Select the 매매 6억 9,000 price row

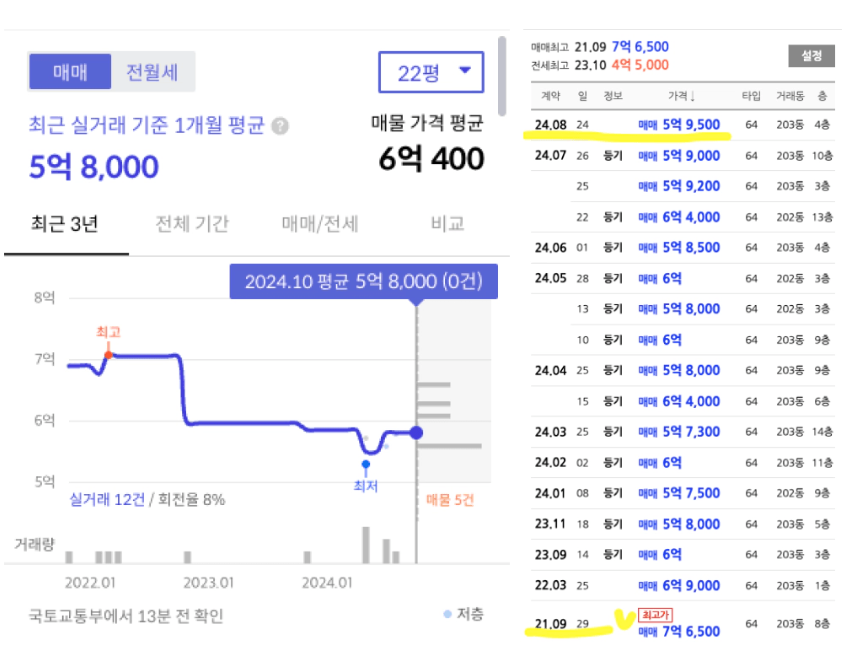click(682, 586)
